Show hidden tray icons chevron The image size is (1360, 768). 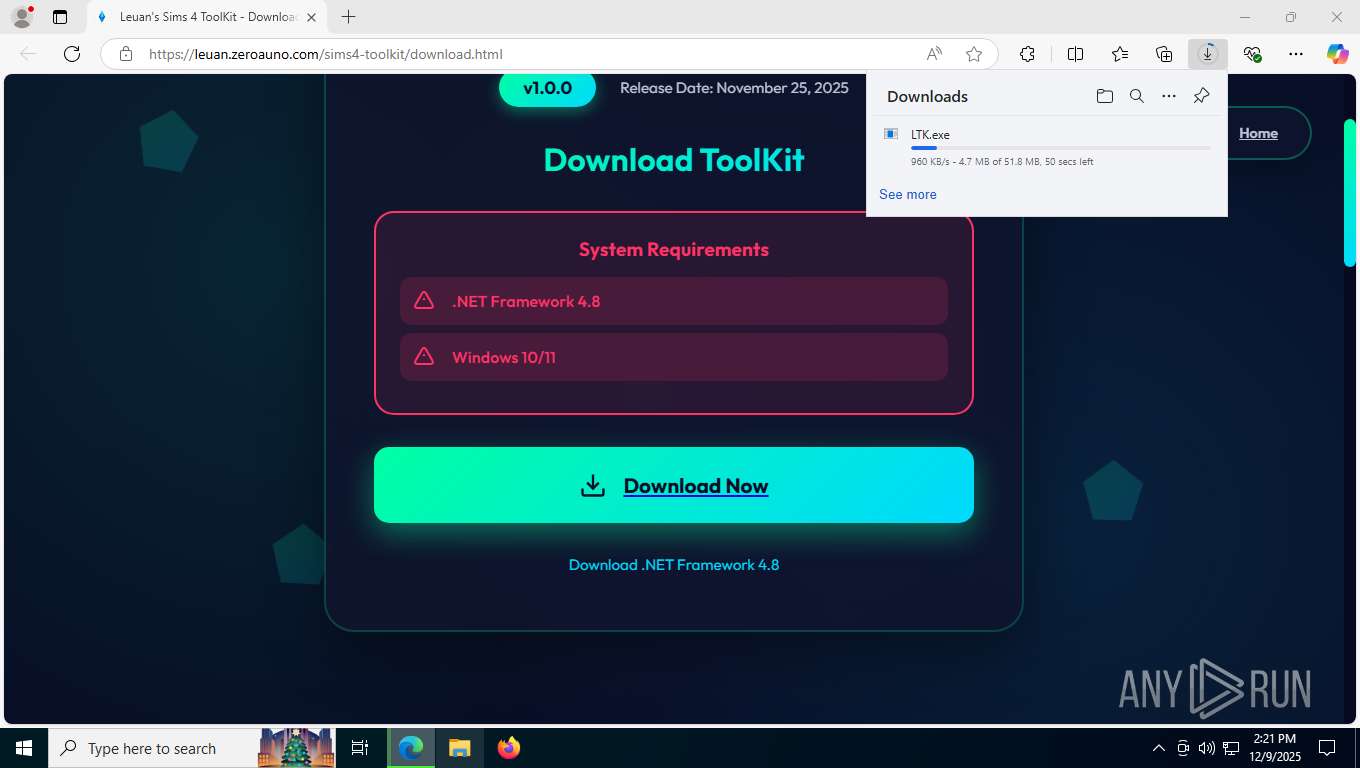[x=1159, y=748]
